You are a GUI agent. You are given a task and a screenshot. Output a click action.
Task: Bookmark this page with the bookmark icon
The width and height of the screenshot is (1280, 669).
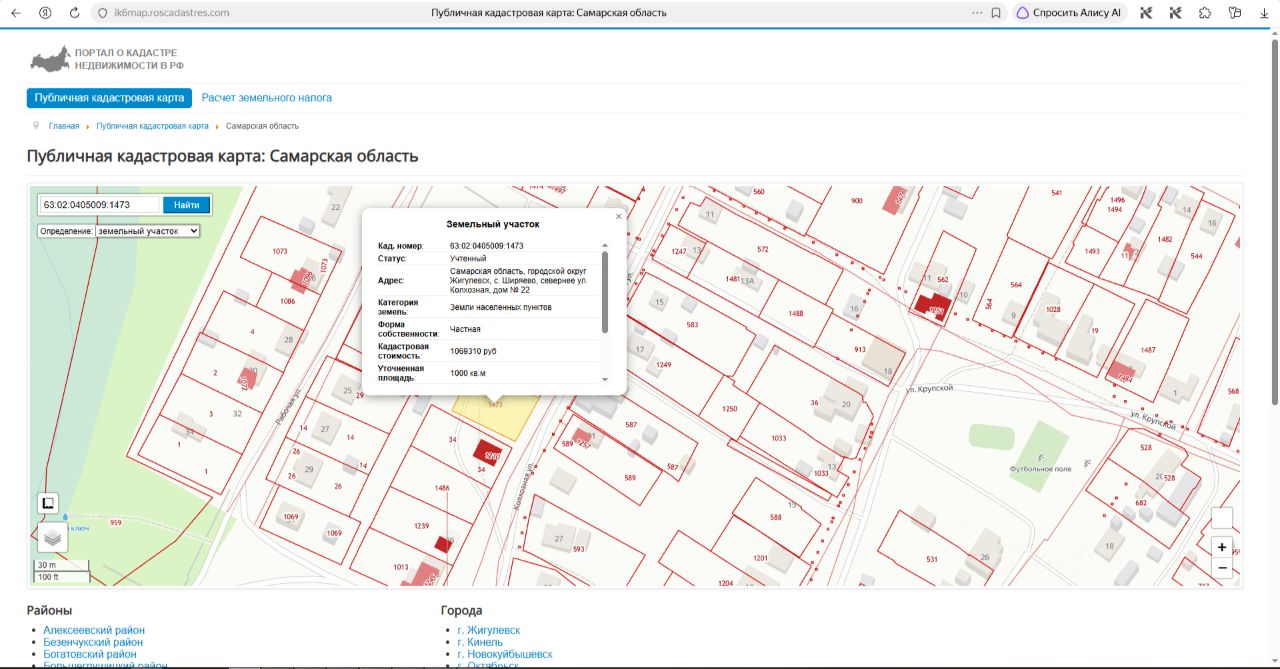pyautogui.click(x=996, y=13)
